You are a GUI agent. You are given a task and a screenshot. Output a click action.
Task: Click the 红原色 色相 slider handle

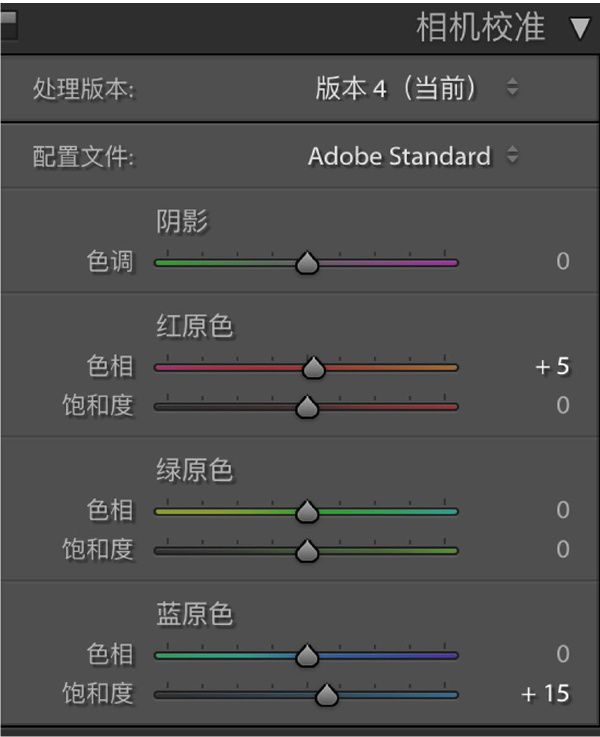coord(314,368)
